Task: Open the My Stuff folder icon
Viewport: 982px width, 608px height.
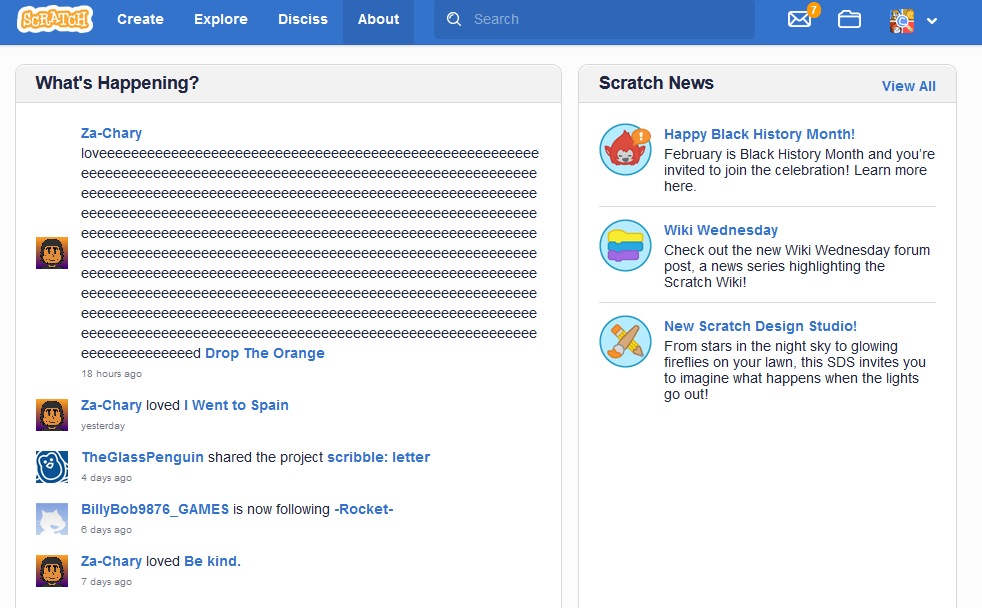Action: [x=849, y=19]
